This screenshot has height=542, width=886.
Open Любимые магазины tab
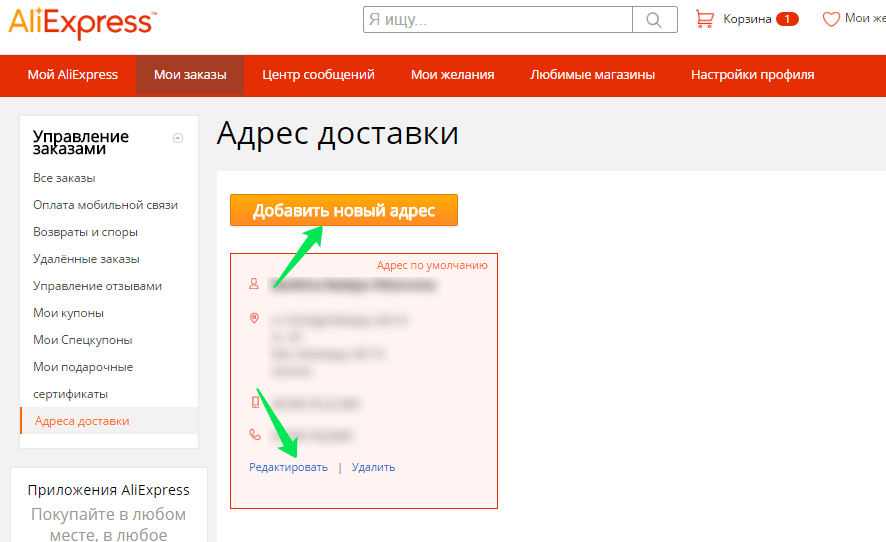coord(592,75)
